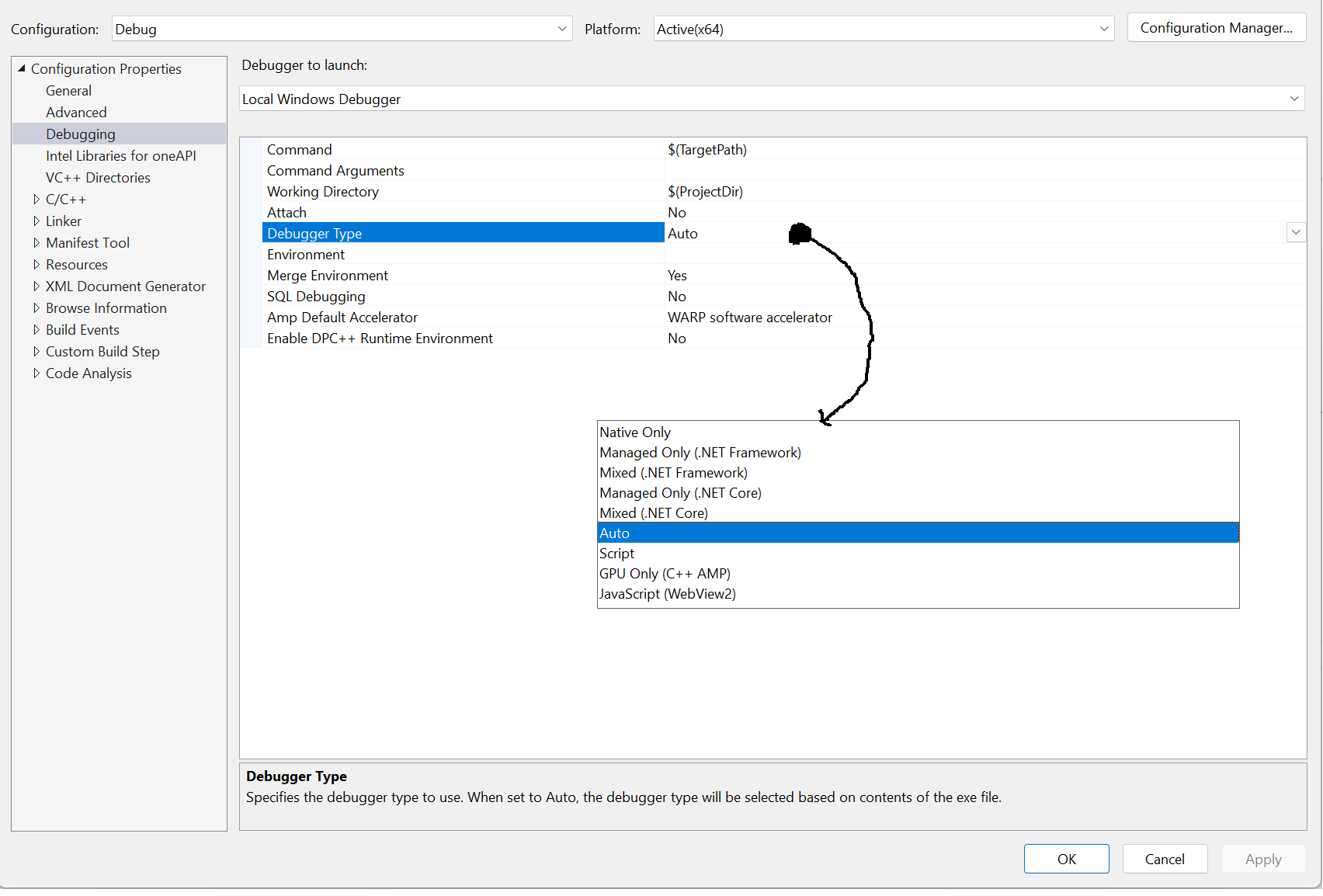Choose Native Only debugger type
The image size is (1323, 896).
coord(635,432)
